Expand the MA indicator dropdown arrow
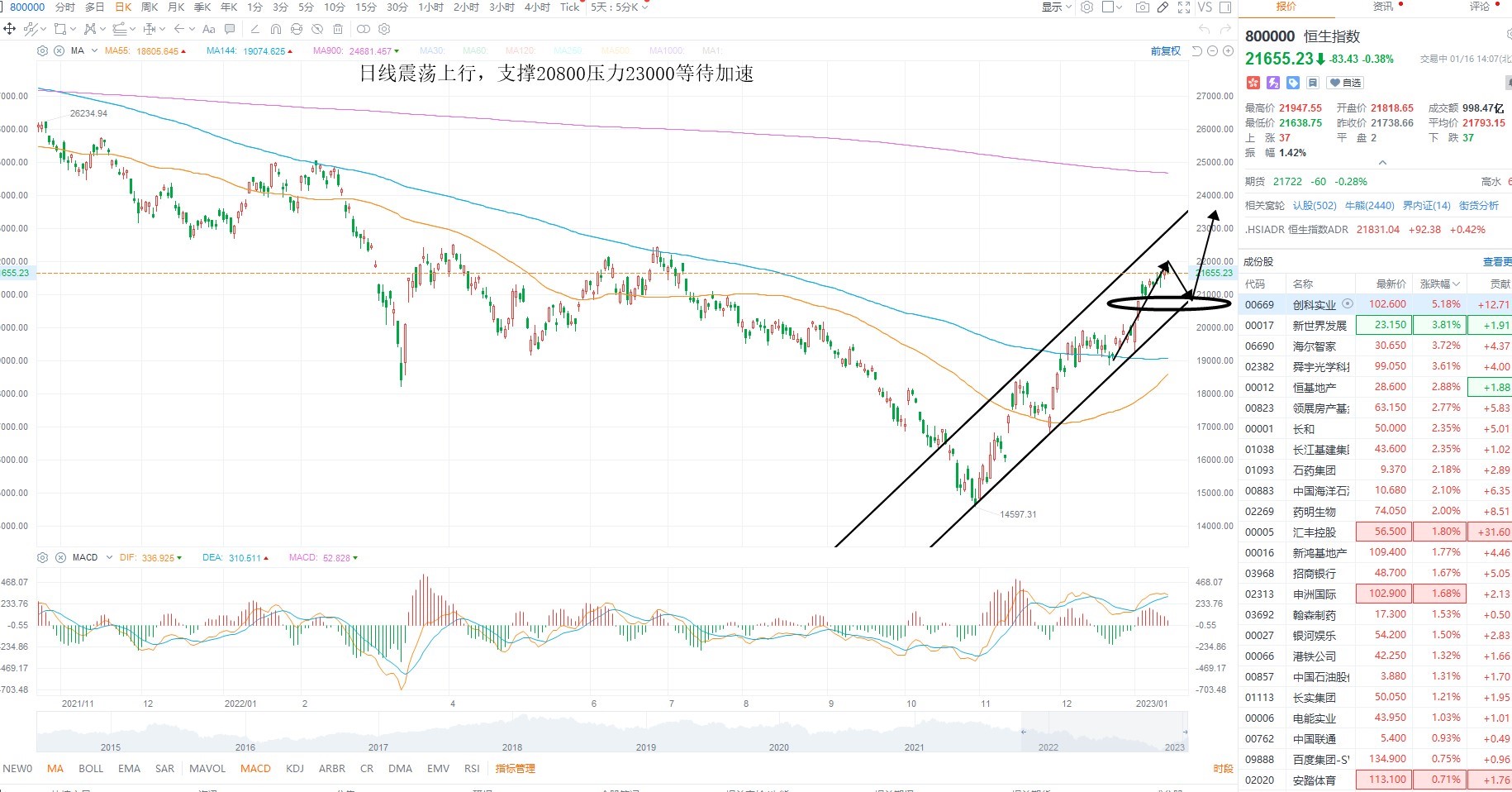This screenshot has height=792, width=1512. coord(94,51)
